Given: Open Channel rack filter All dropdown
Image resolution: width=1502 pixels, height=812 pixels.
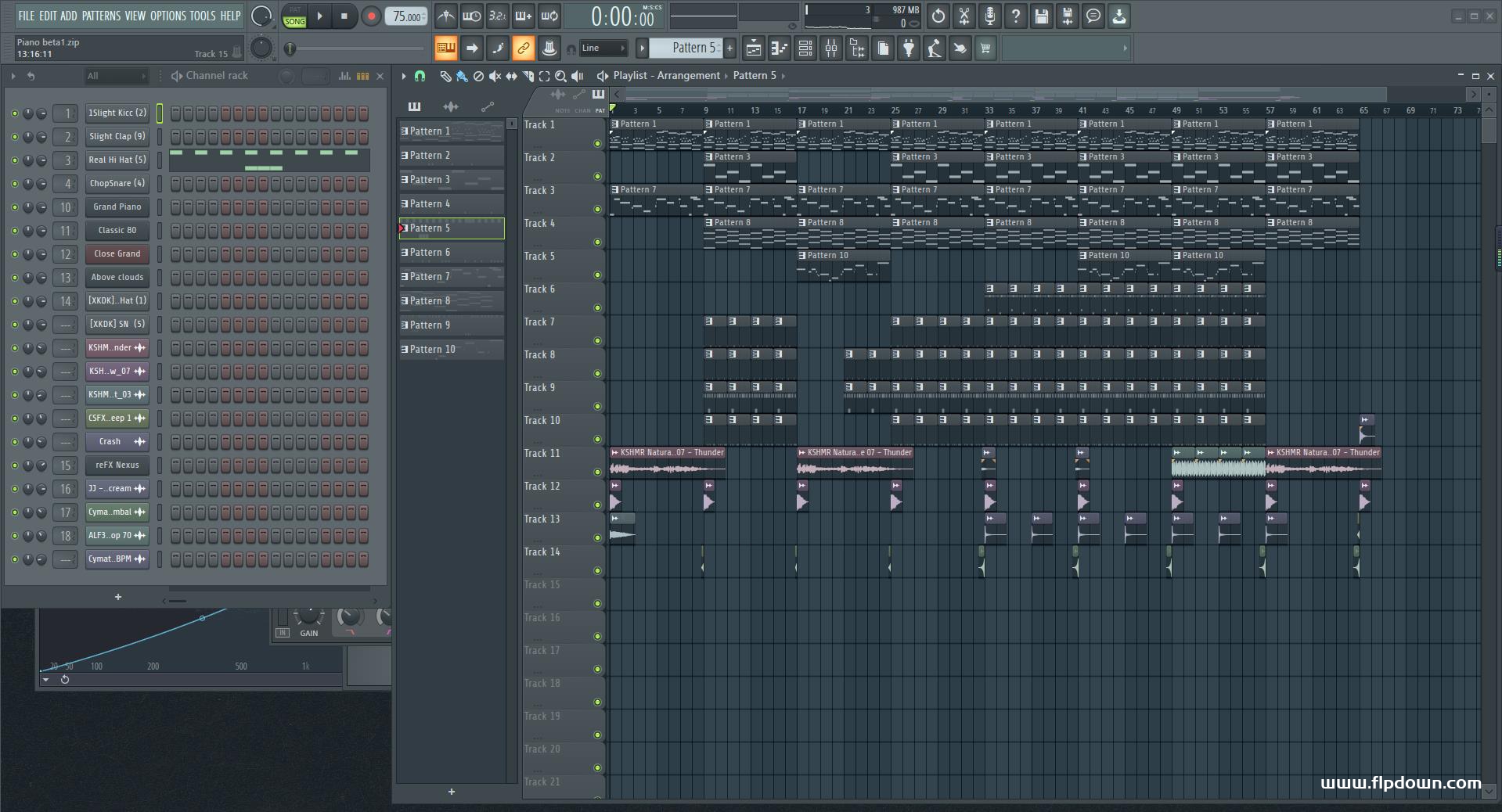Looking at the screenshot, I should click(x=116, y=76).
